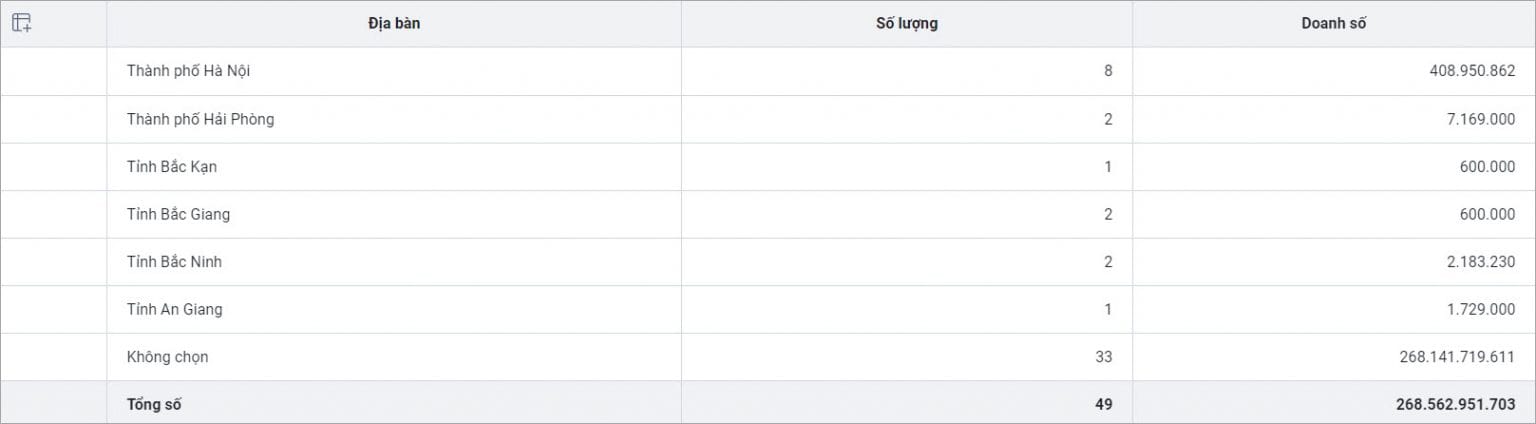The width and height of the screenshot is (1536, 424).
Task: Click the quantity value 33
Action: pos(1104,357)
